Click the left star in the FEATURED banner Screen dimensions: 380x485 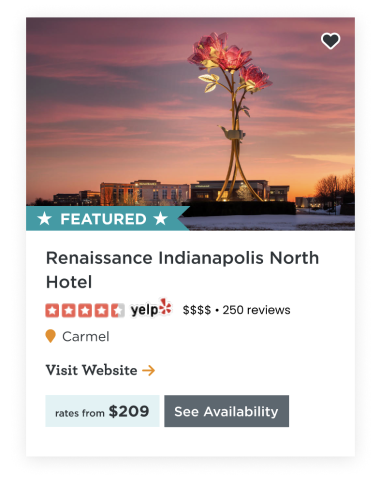point(44,219)
